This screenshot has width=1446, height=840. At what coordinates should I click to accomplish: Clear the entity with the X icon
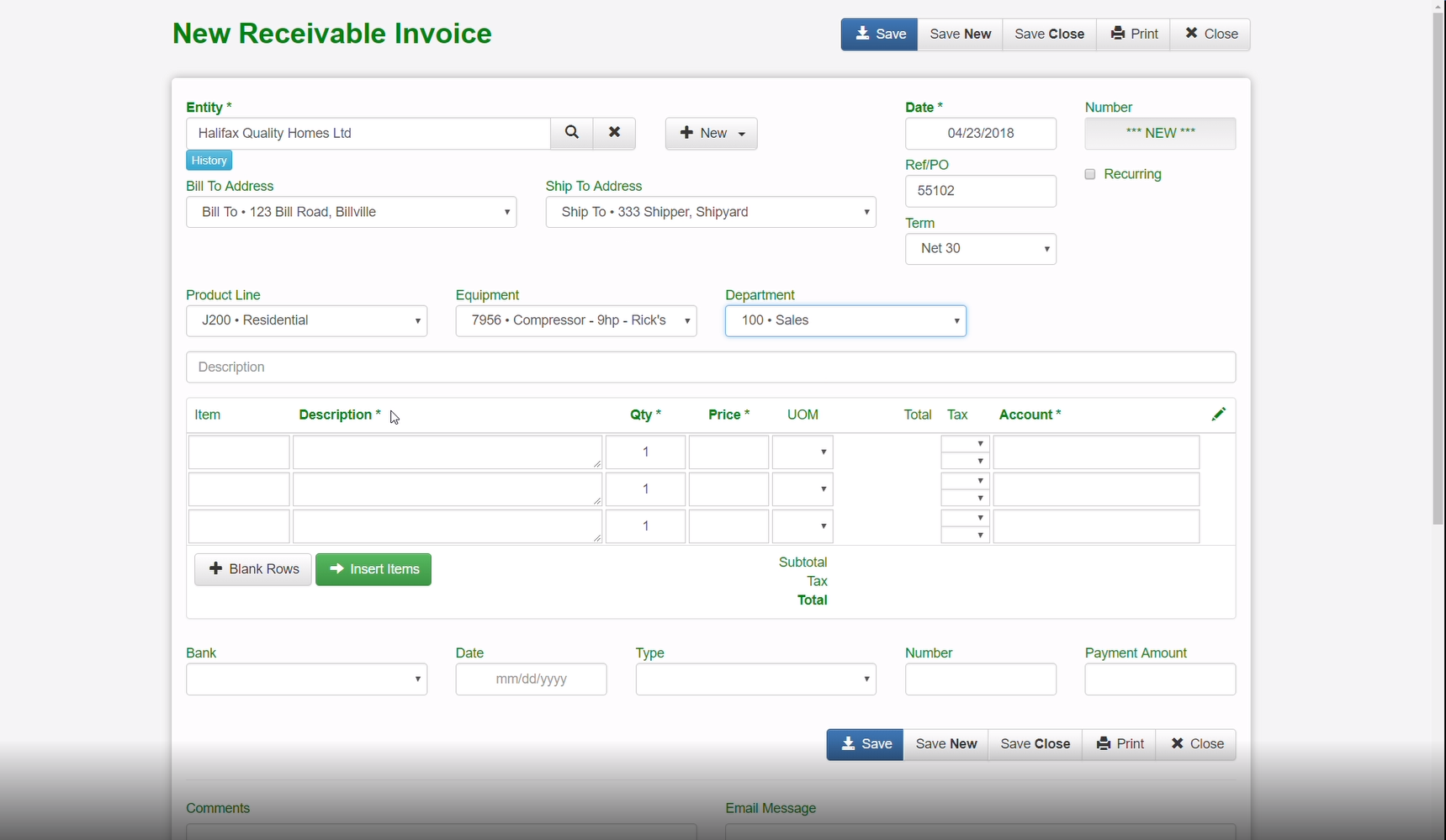pyautogui.click(x=615, y=133)
